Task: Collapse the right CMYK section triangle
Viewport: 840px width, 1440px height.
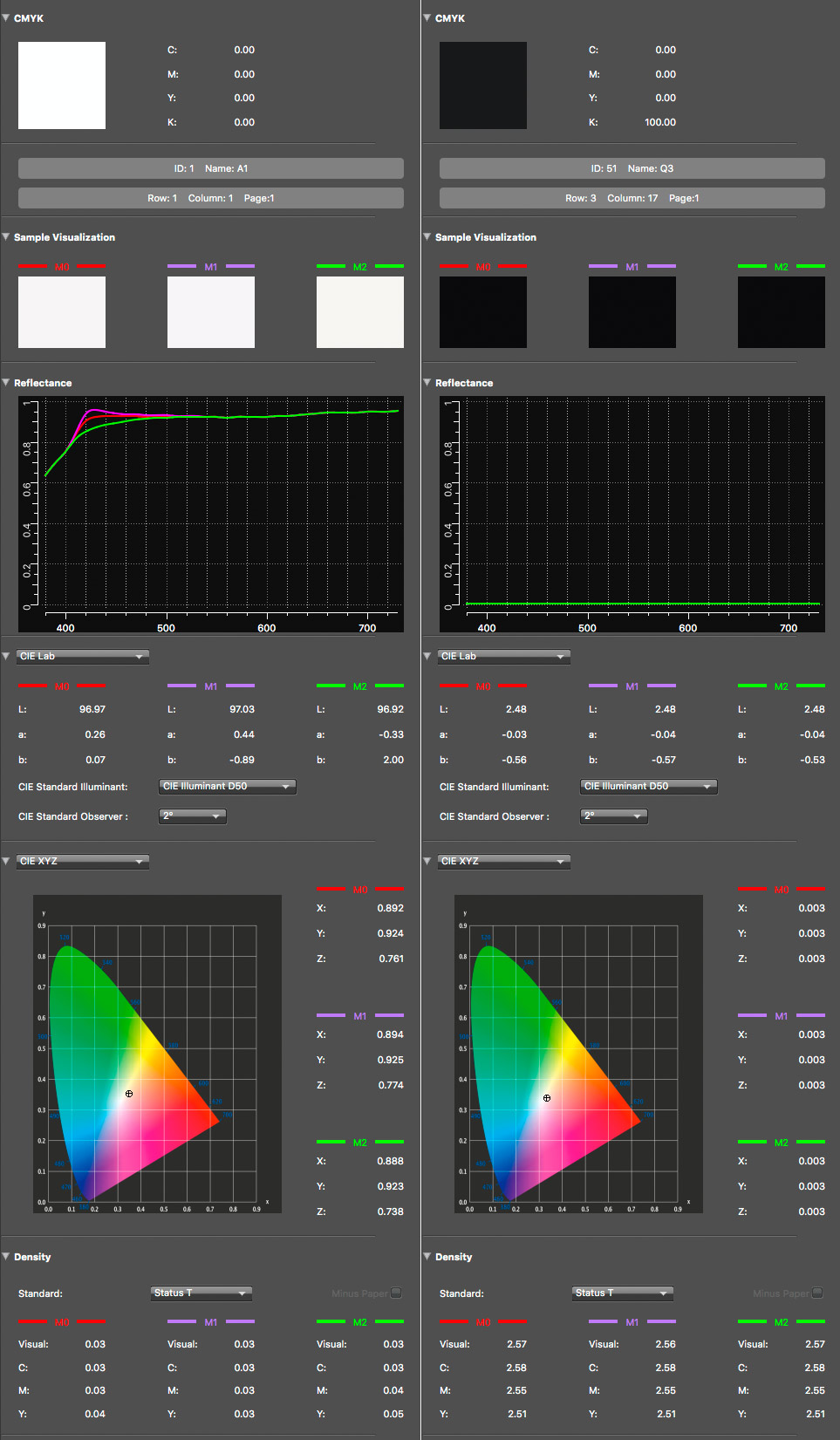Action: (427, 17)
